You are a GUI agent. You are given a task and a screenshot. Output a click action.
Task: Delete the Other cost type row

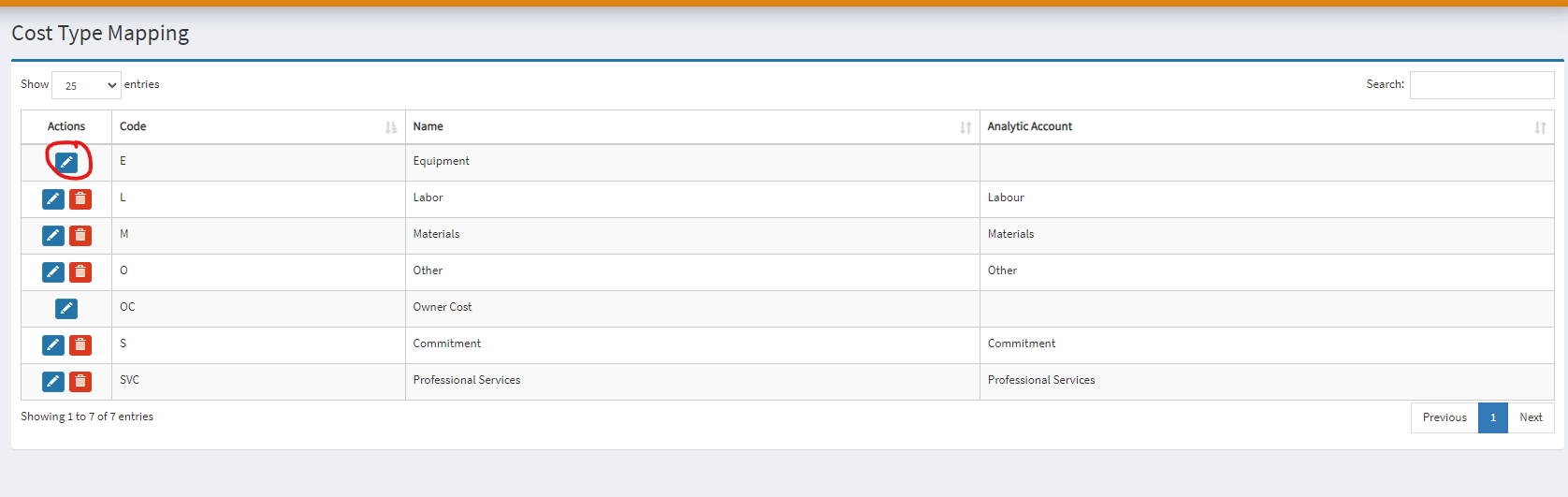pyautogui.click(x=80, y=271)
